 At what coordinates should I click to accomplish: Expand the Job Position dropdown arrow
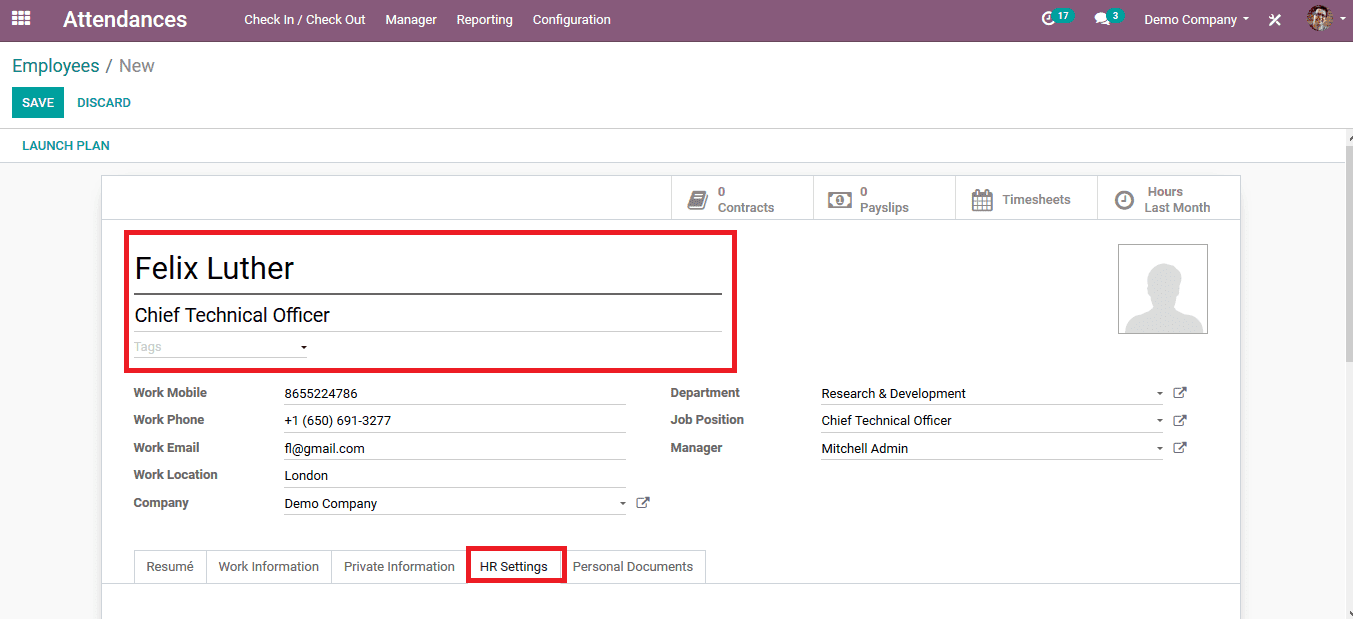point(1160,421)
